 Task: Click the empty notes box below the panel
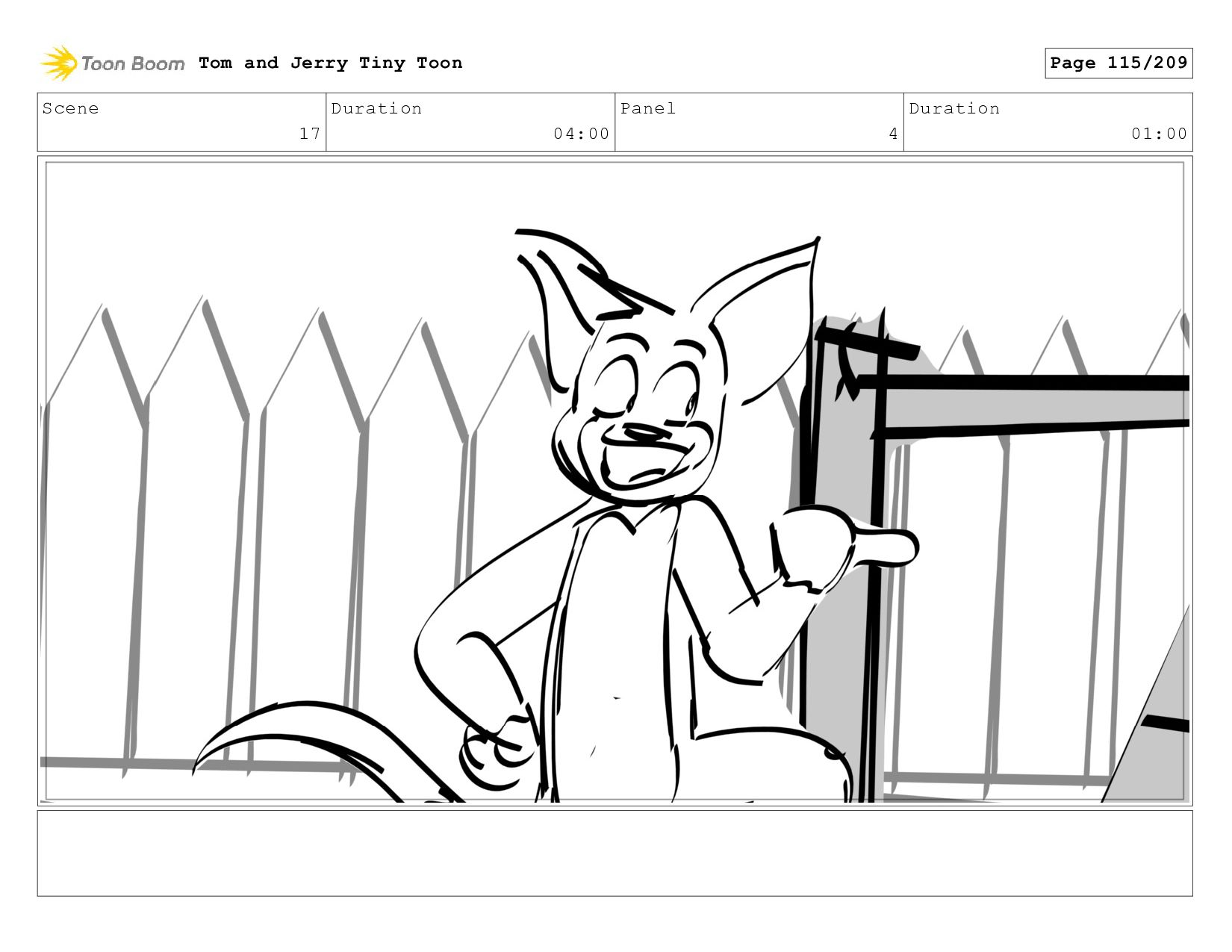pyautogui.click(x=615, y=853)
